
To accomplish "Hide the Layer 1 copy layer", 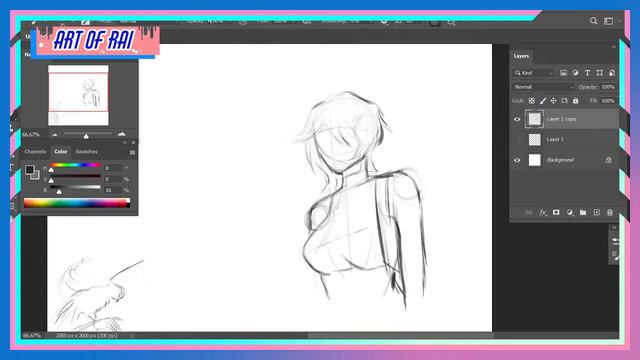I will click(x=517, y=119).
